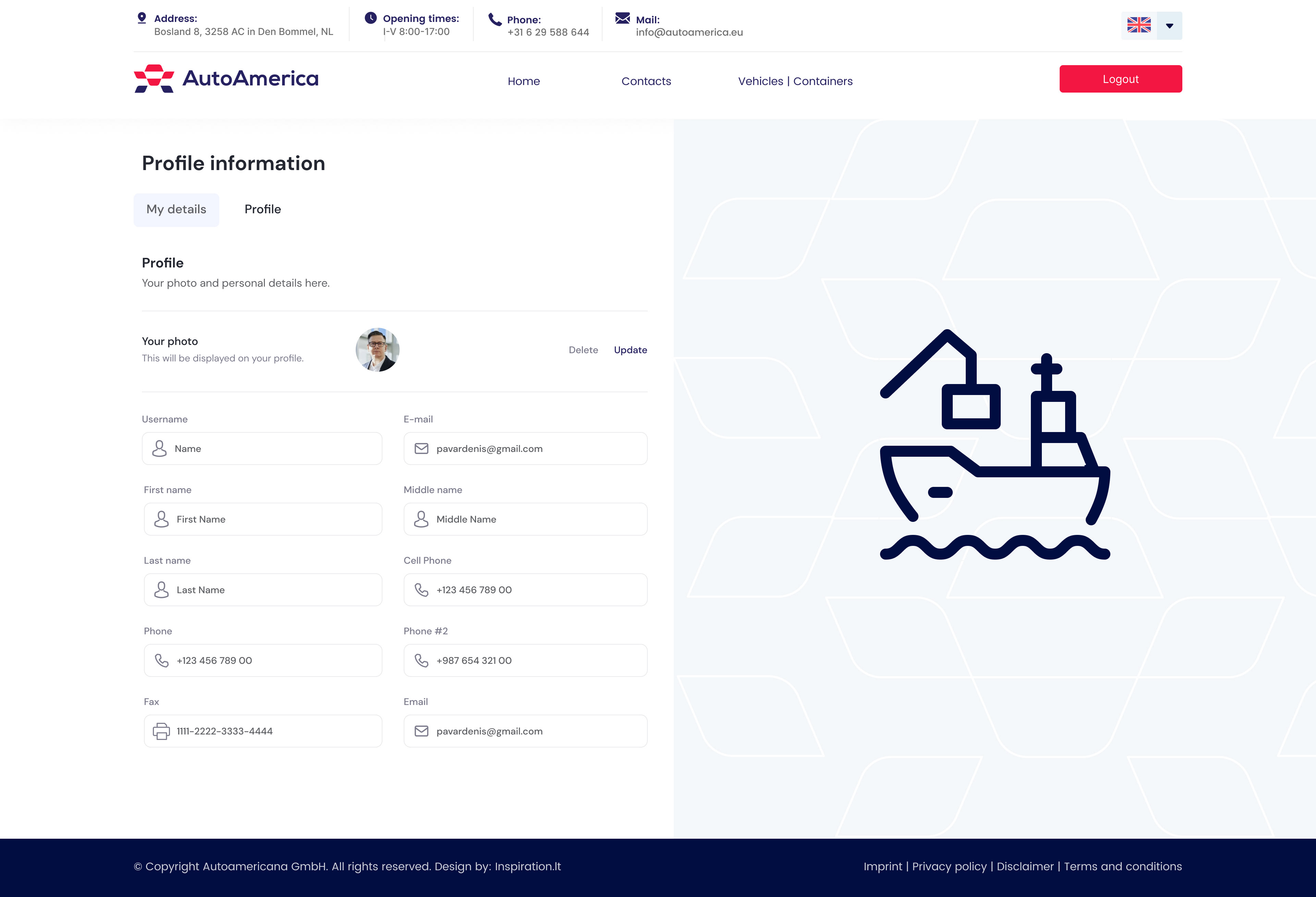Viewport: 1316px width, 897px height.
Task: Switch to the Profile tab
Action: click(x=262, y=210)
